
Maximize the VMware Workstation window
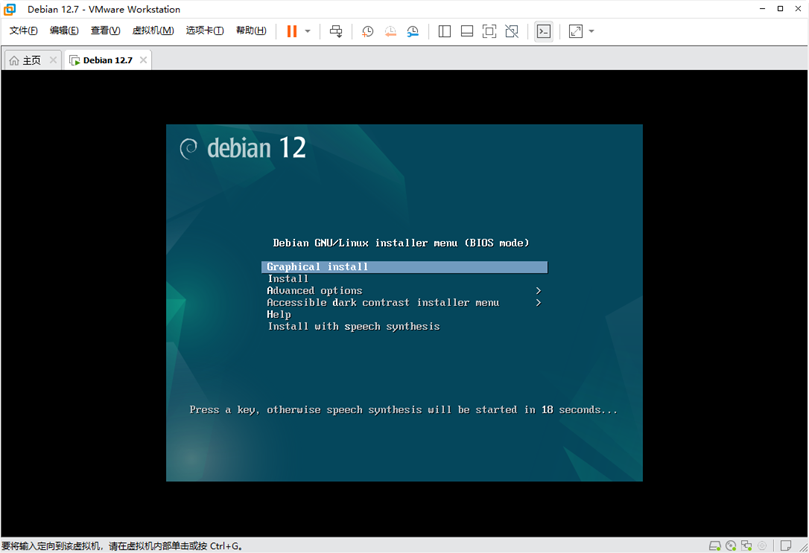[x=780, y=9]
